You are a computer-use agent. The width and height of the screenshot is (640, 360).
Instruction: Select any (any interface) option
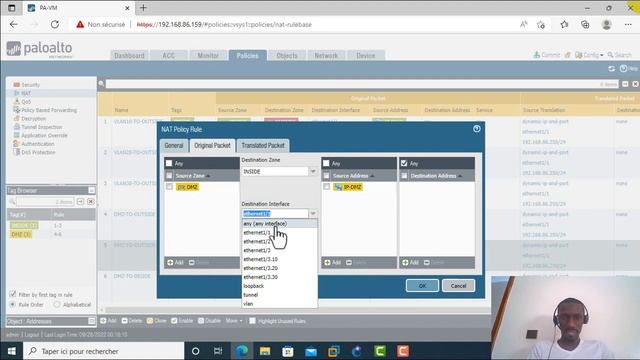(280, 224)
